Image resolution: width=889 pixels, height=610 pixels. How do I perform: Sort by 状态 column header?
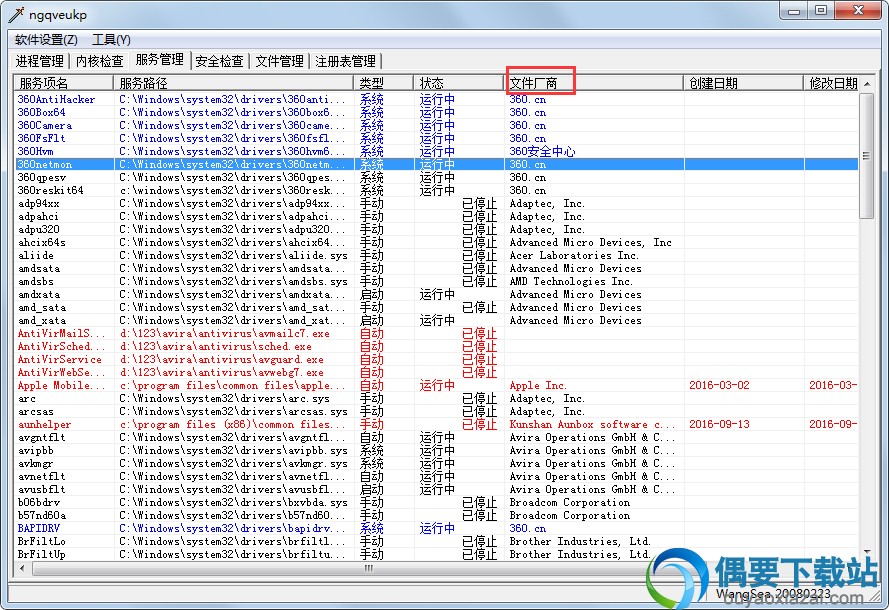click(x=459, y=83)
